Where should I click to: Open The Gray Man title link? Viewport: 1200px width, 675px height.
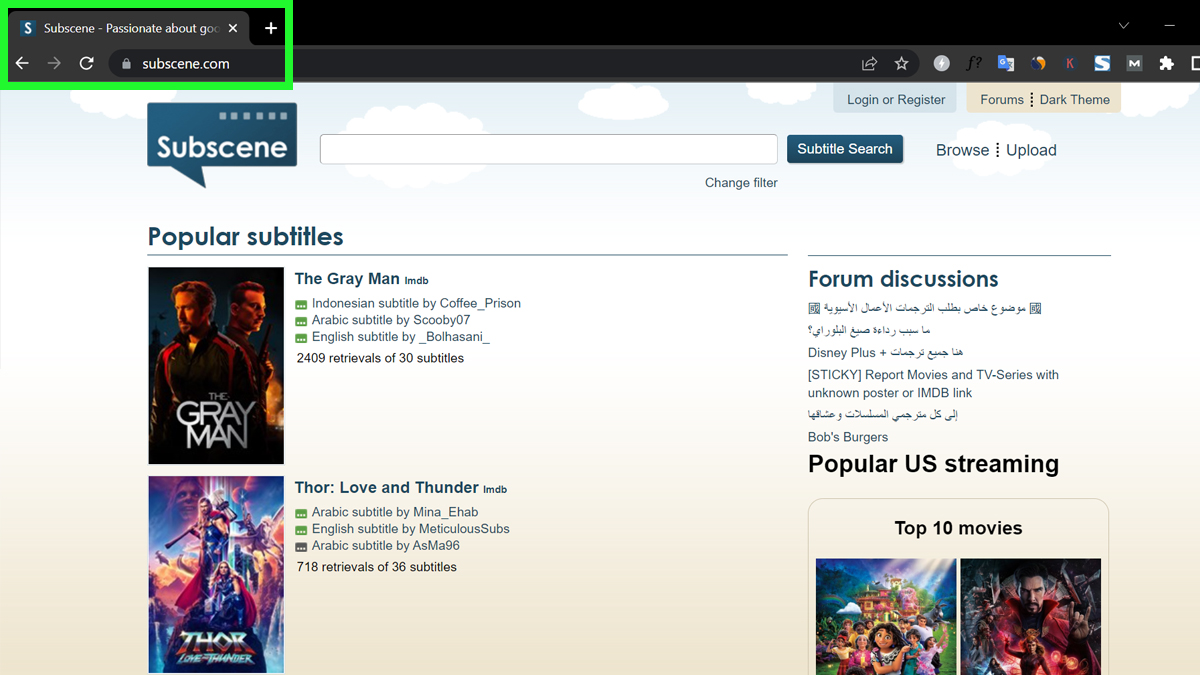(x=347, y=279)
